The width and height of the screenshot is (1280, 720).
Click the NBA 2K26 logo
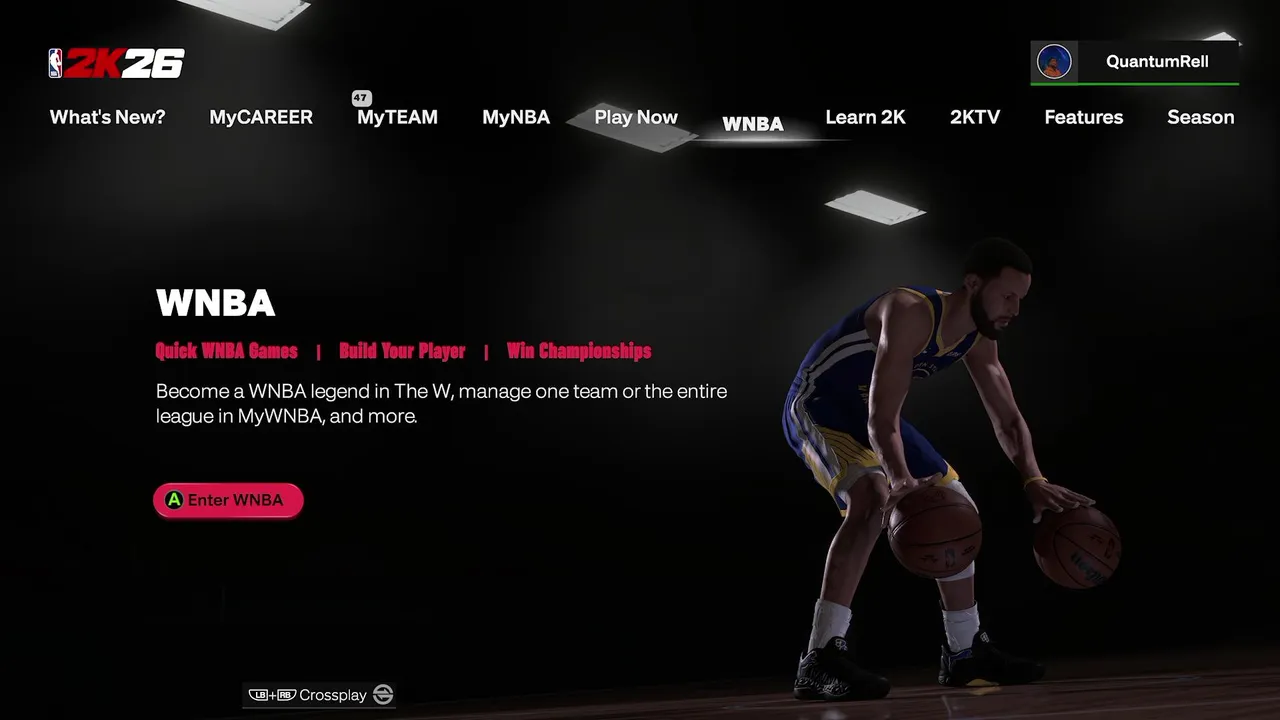coord(117,63)
